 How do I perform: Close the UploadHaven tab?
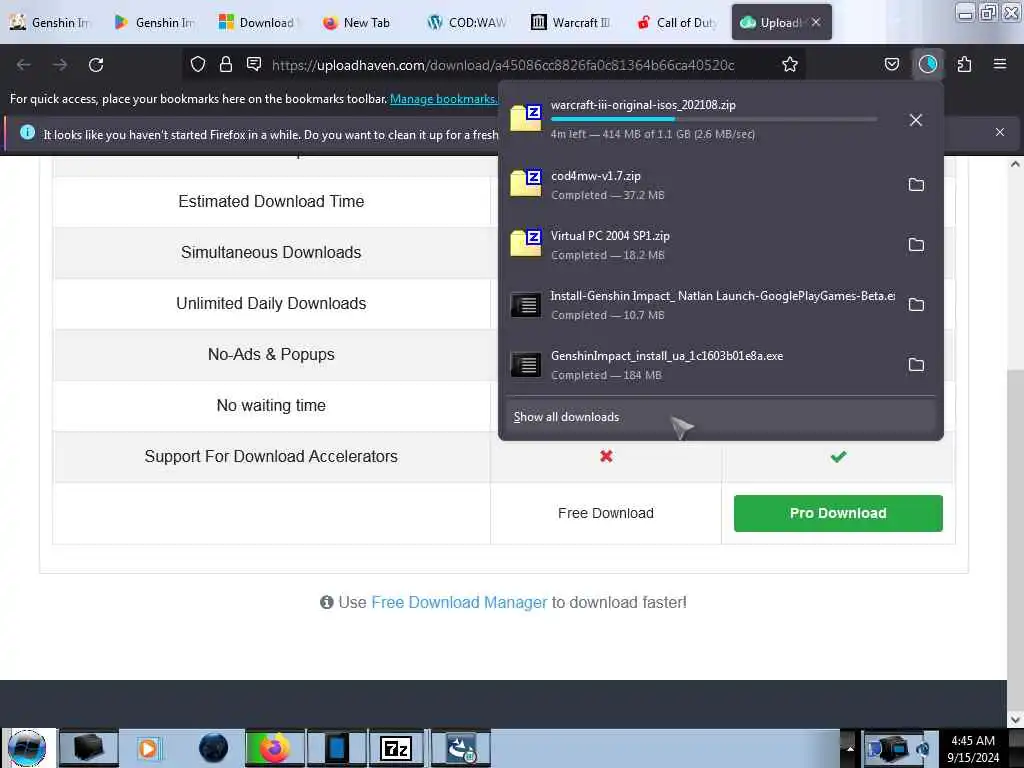pyautogui.click(x=816, y=22)
